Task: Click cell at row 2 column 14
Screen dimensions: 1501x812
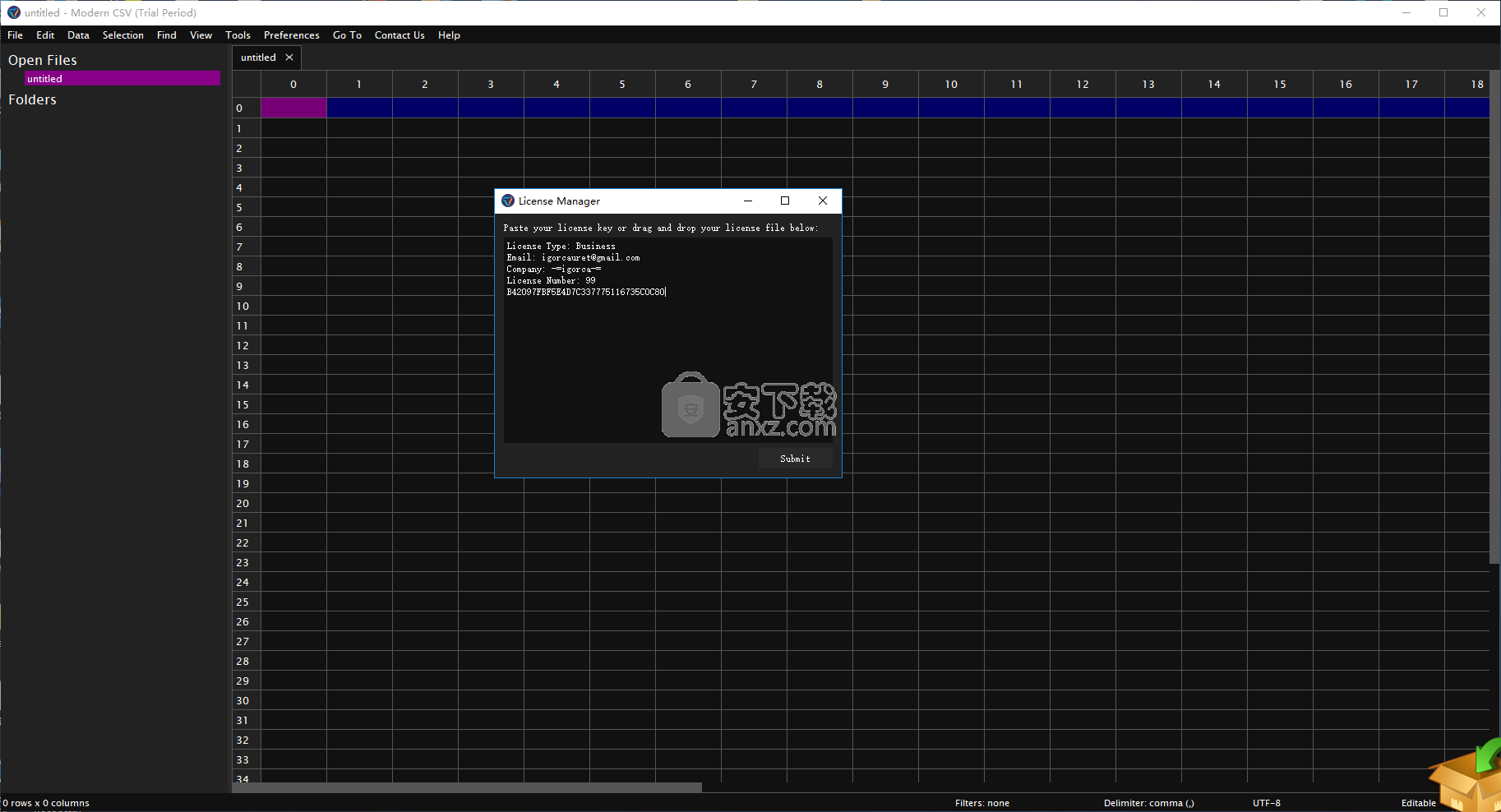Action: coord(1214,148)
